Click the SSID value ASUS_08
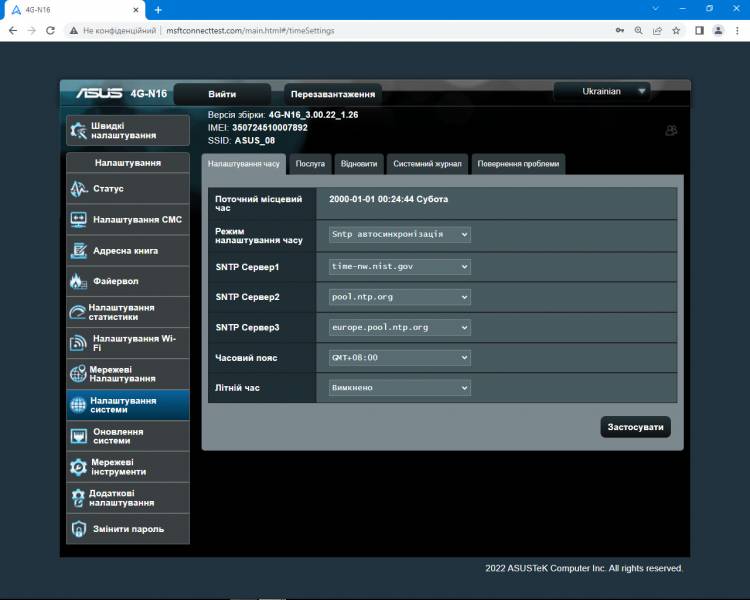Image resolution: width=750 pixels, height=600 pixels. [254, 141]
